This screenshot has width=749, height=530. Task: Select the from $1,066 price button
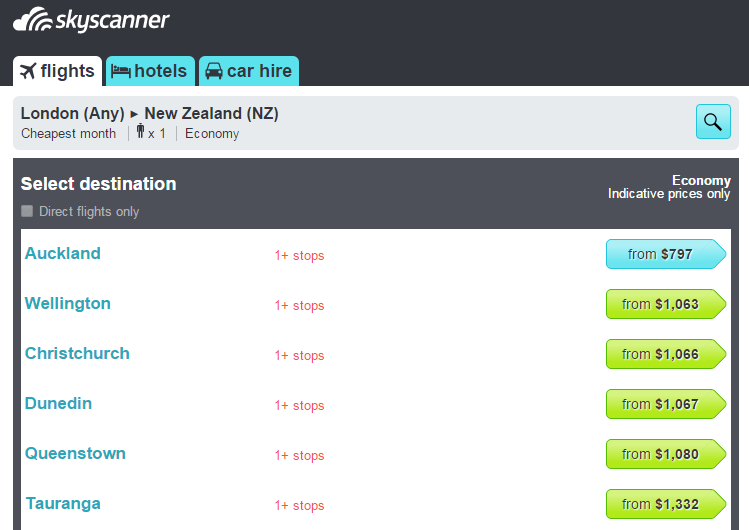[x=666, y=354]
